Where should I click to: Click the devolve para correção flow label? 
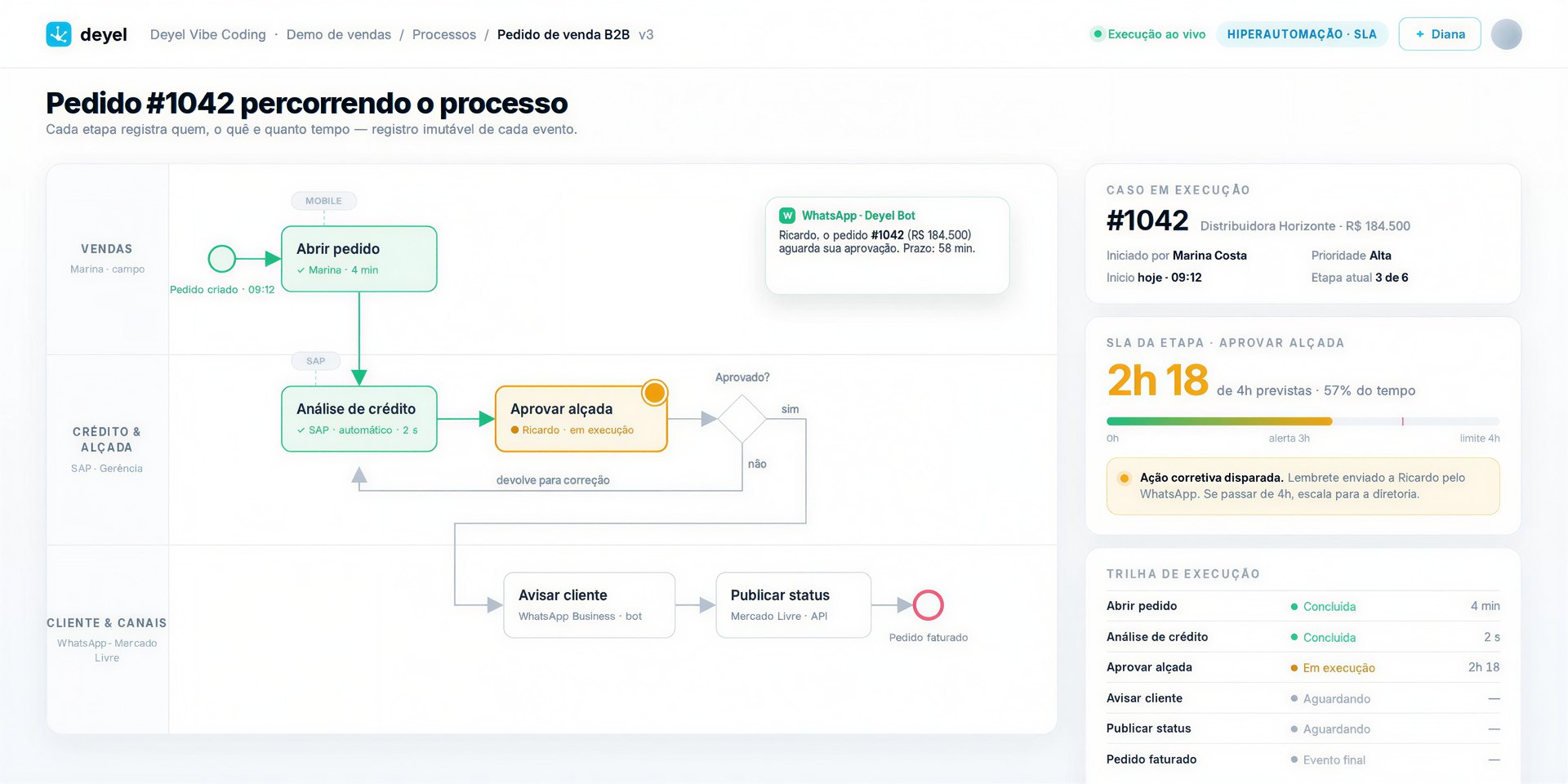click(x=553, y=480)
